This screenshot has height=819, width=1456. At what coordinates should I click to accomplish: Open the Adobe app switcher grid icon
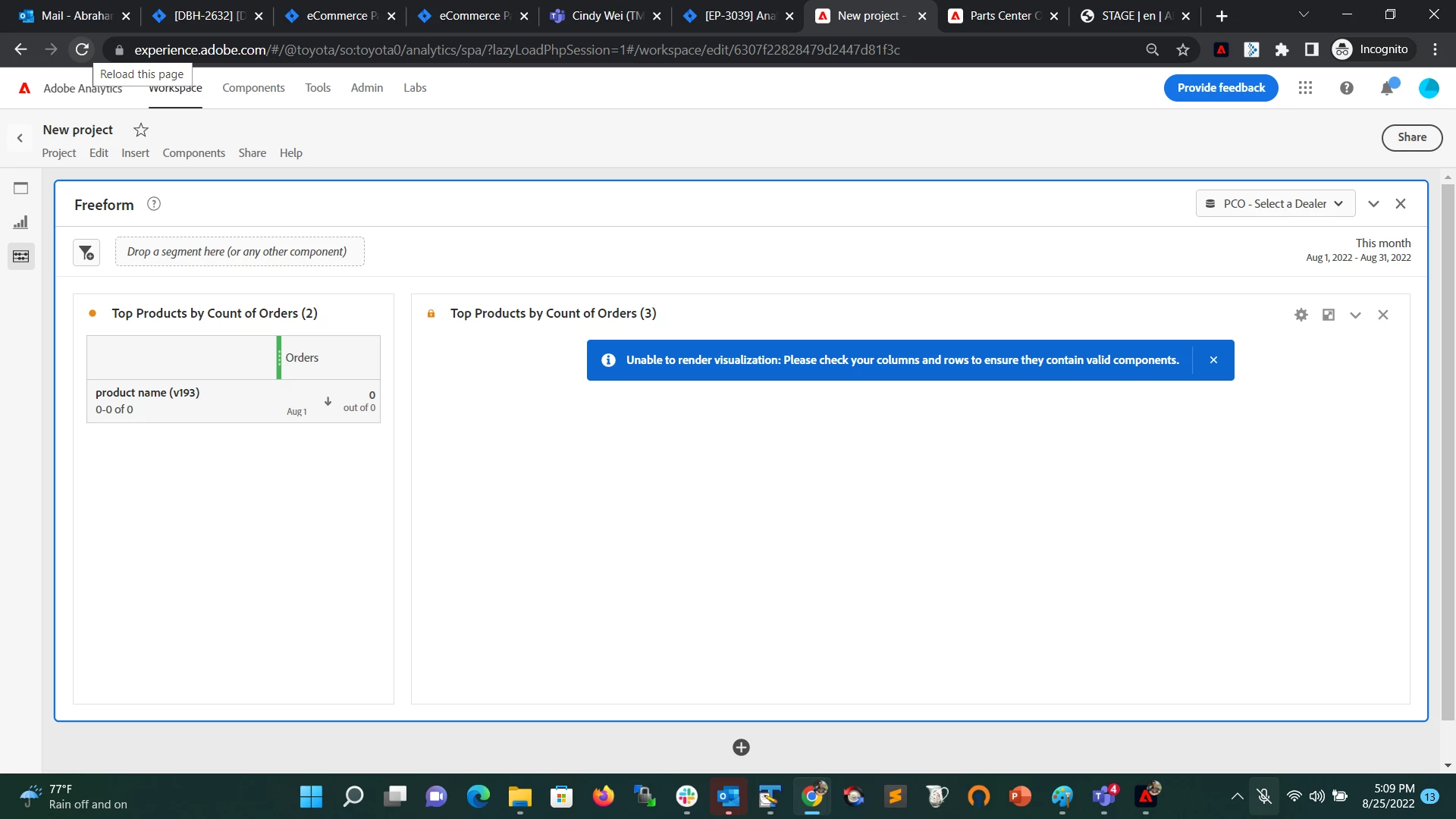tap(1305, 88)
